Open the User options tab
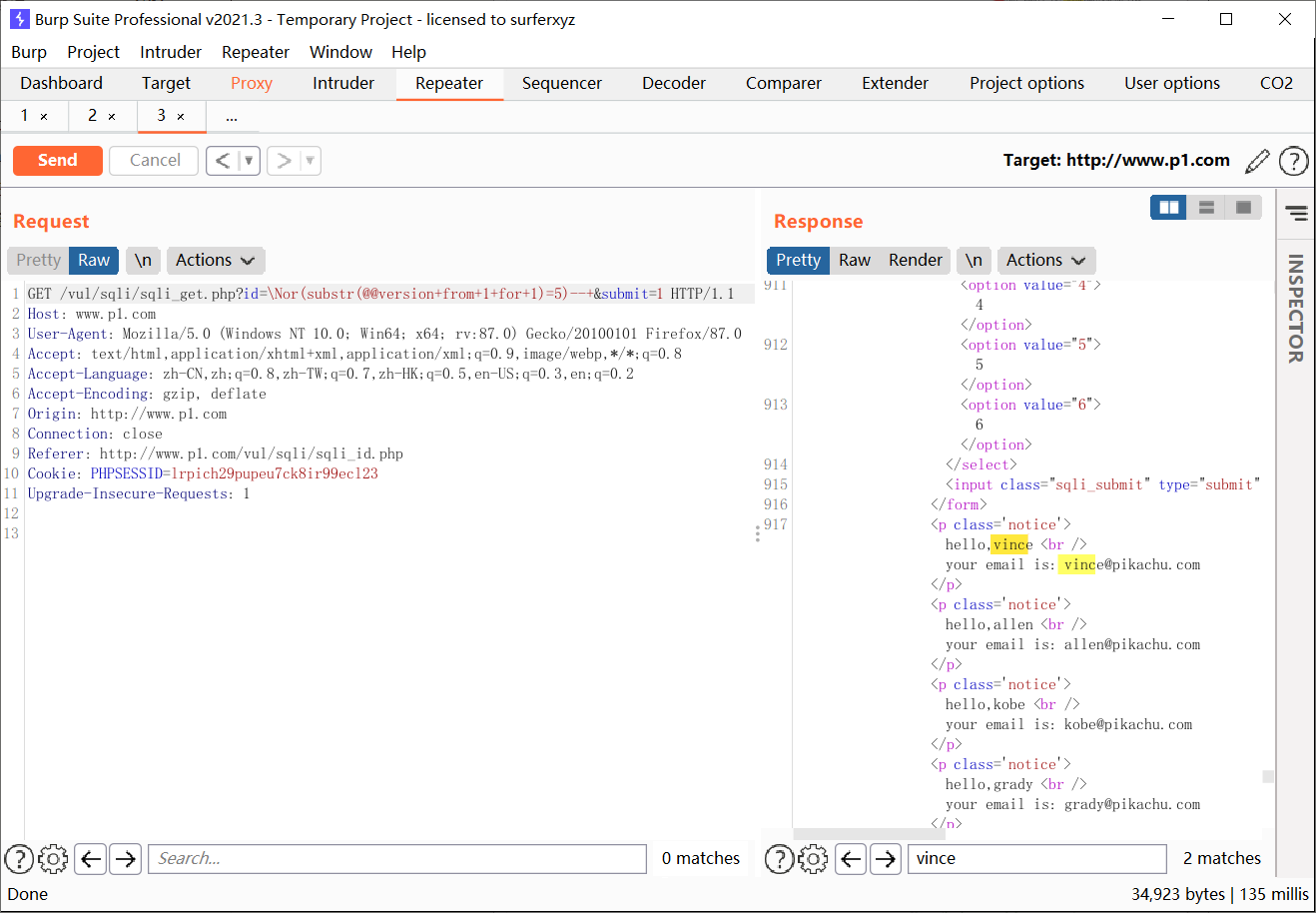Image resolution: width=1316 pixels, height=913 pixels. (1172, 84)
